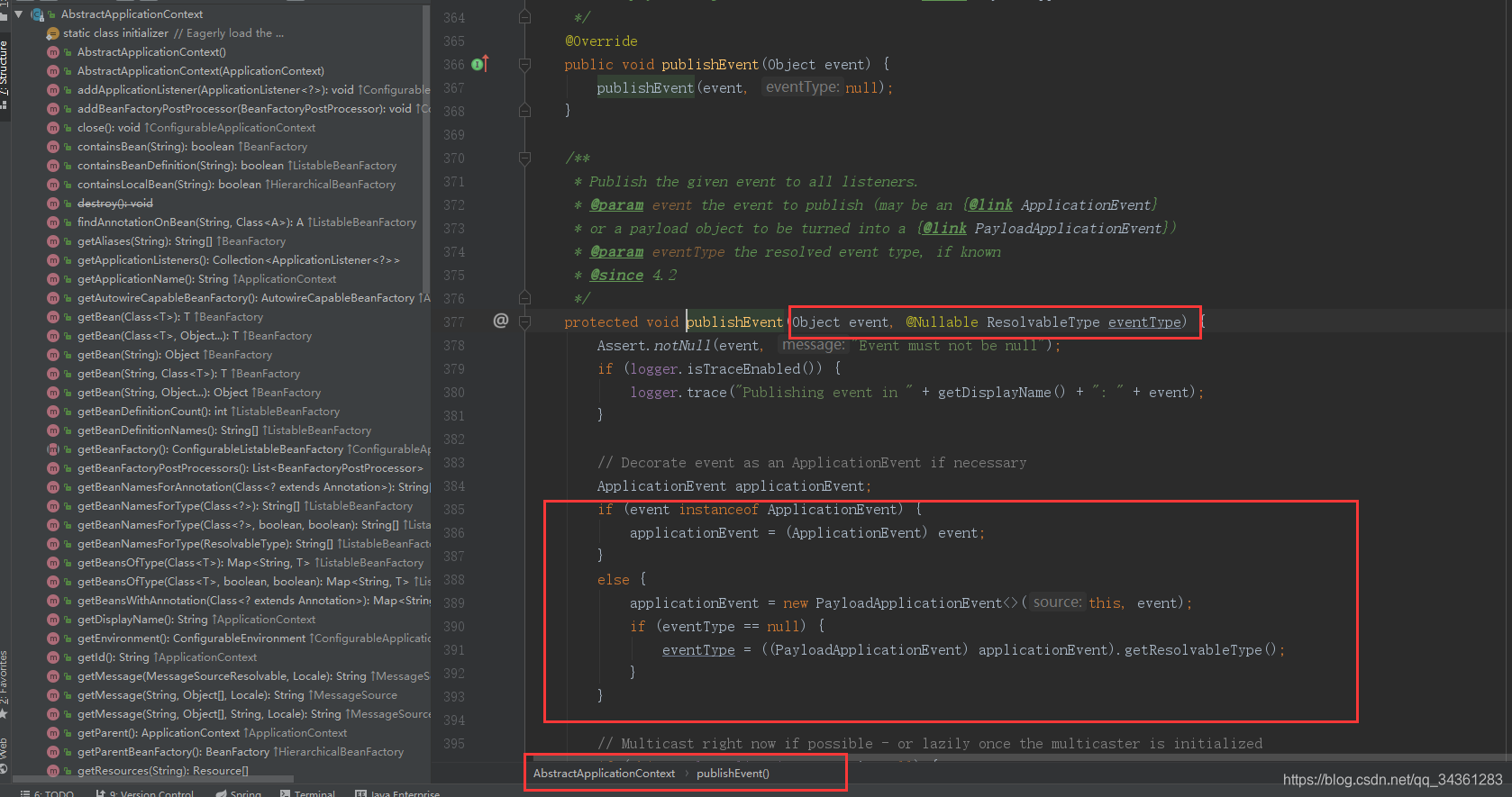Screen dimensions: 1512x797
Task: Click method icon beside containsBean(String)
Action: click(x=52, y=147)
